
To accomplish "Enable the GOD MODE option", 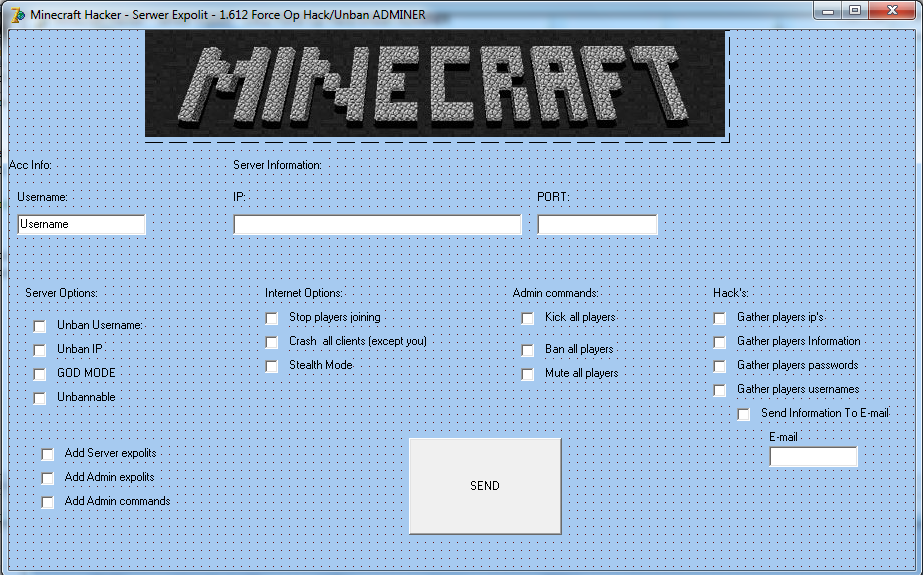I will pyautogui.click(x=39, y=373).
